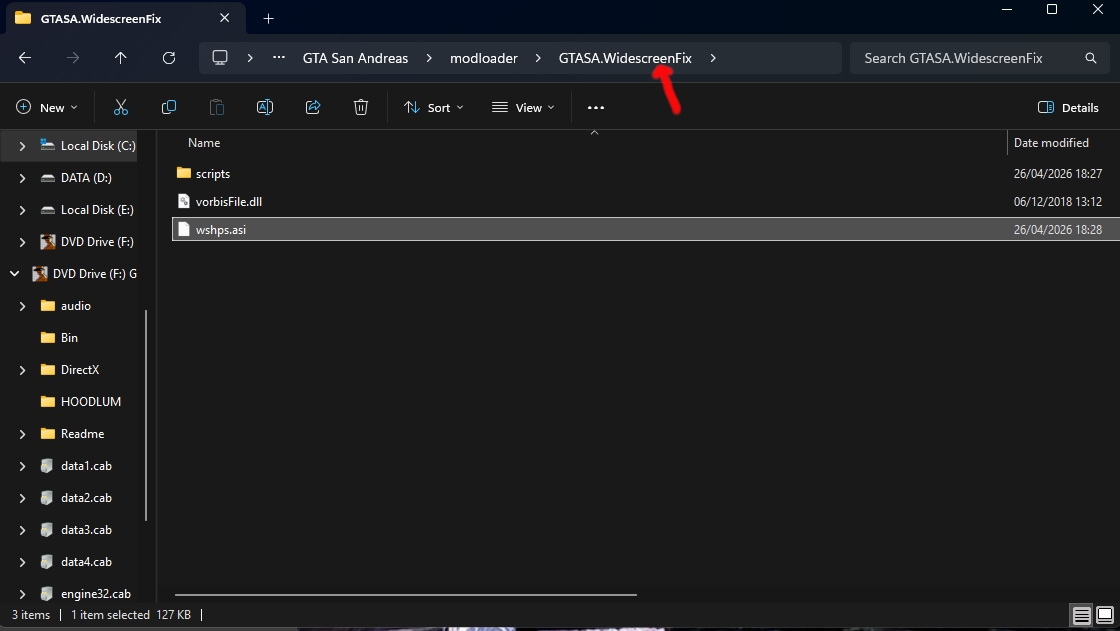The width and height of the screenshot is (1120, 631).
Task: Expand DATA (D:) tree node
Action: coord(22,178)
